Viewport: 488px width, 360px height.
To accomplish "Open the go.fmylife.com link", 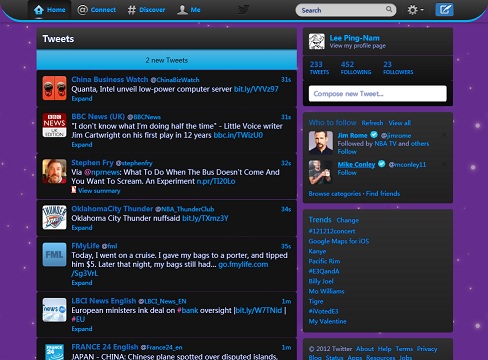I will 243,264.
